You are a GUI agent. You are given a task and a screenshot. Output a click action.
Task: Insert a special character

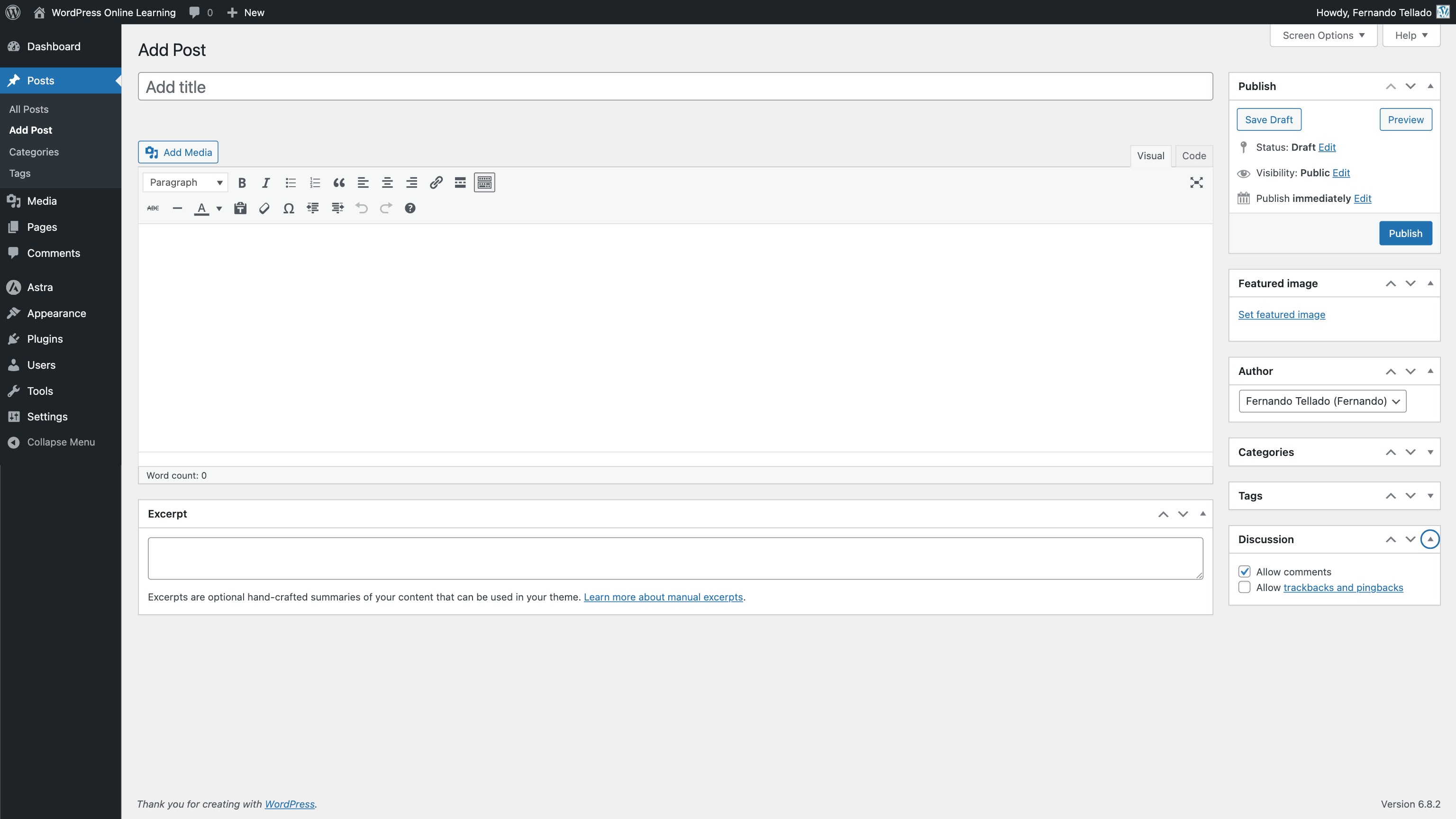tap(288, 208)
